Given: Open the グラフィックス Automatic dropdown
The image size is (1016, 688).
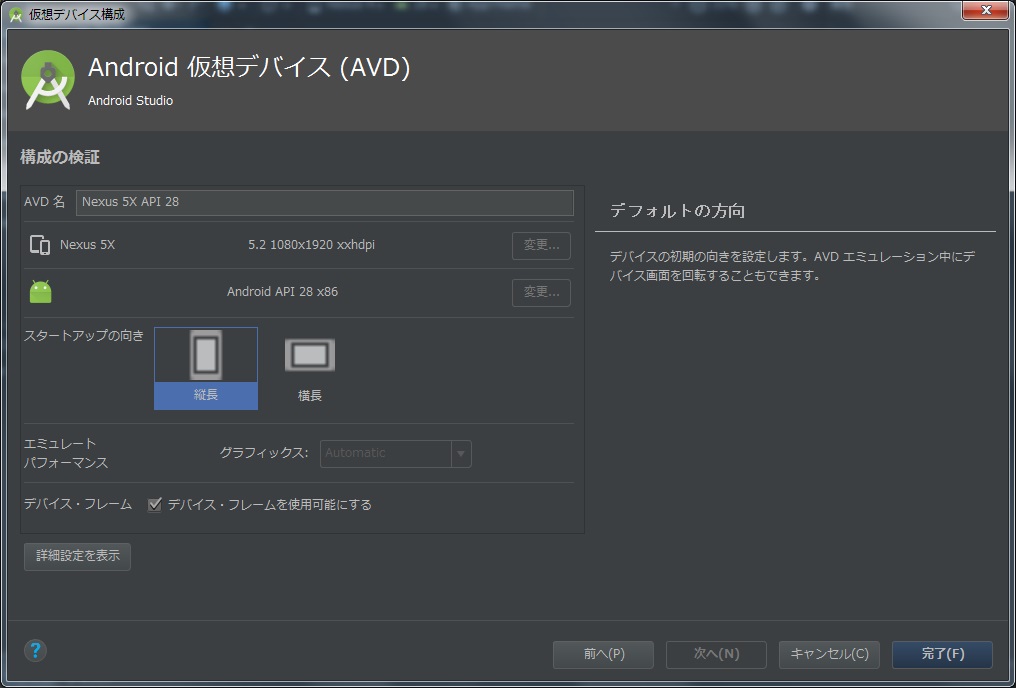Looking at the screenshot, I should click(x=395, y=453).
